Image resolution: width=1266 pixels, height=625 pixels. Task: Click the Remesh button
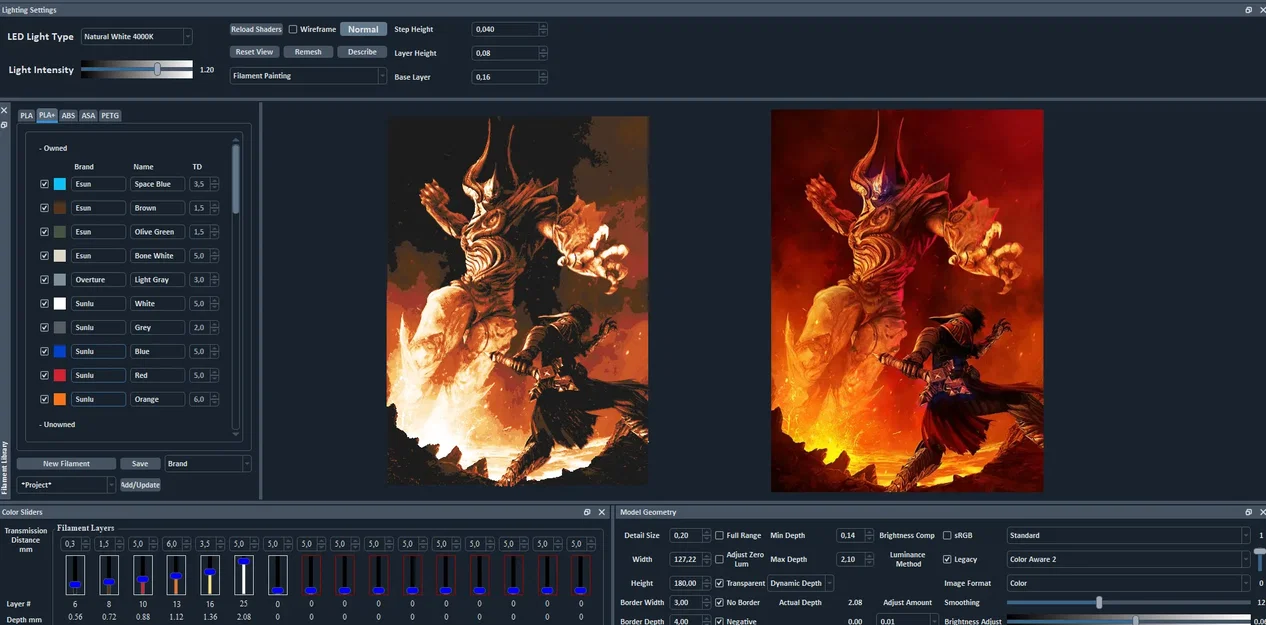(x=308, y=52)
